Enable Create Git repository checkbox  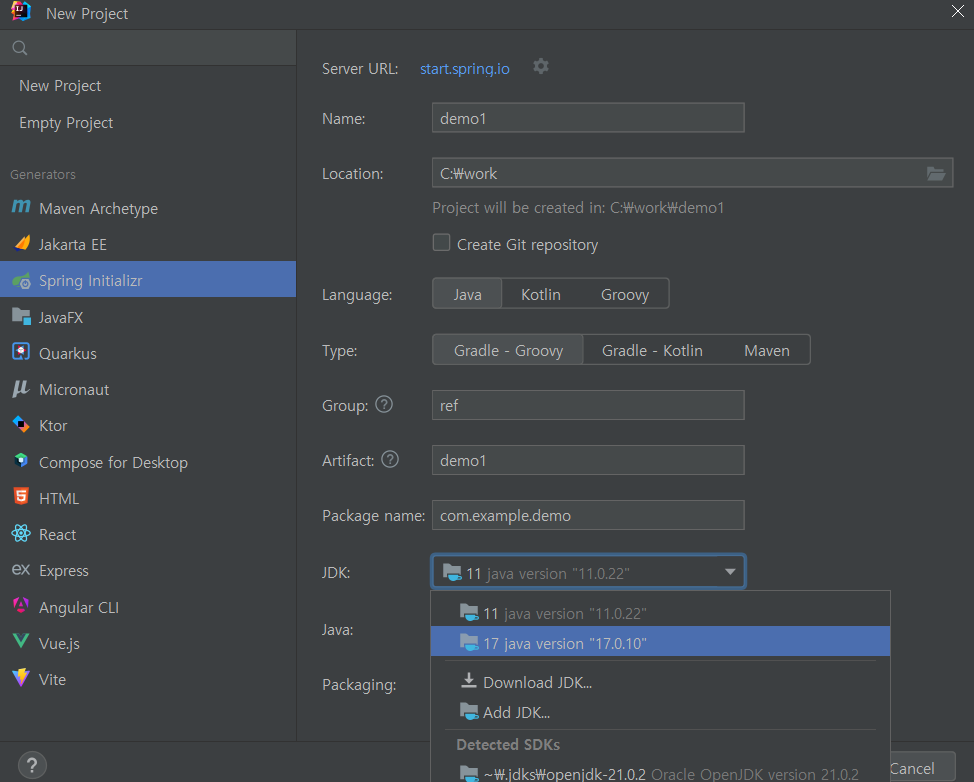441,242
